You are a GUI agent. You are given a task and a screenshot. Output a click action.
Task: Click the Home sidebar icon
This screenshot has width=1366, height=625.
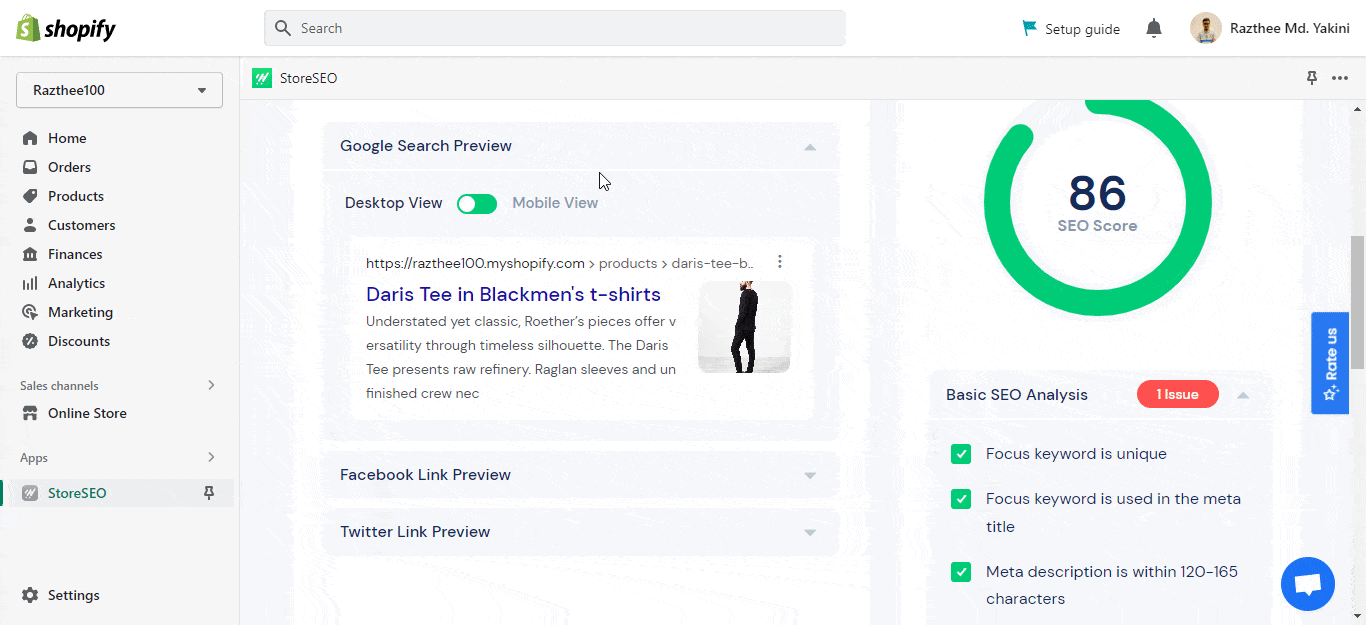point(30,138)
